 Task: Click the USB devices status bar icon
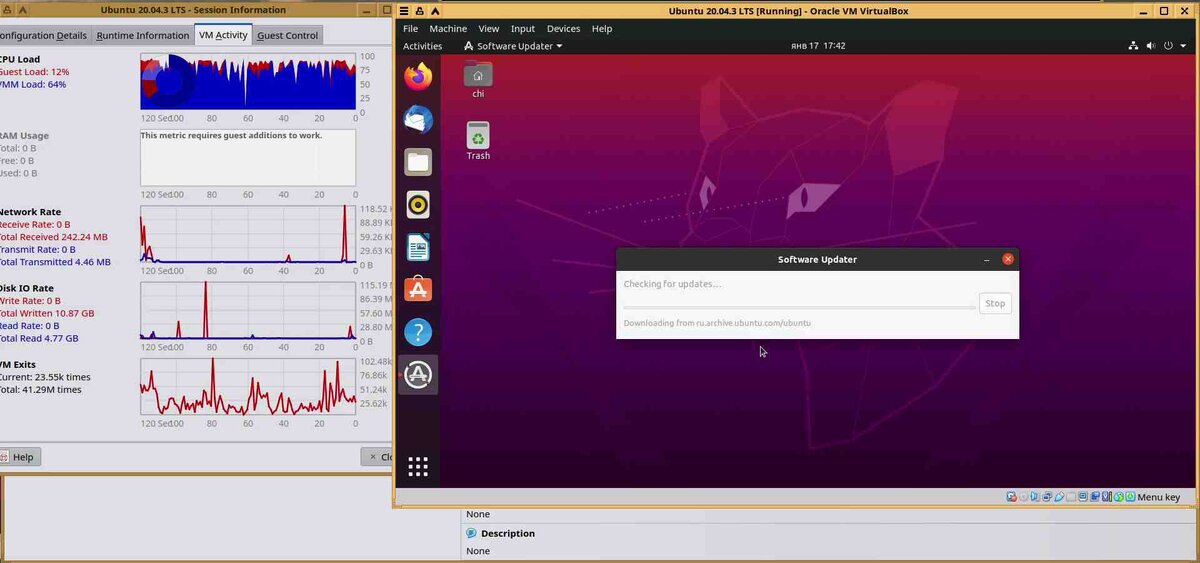click(1059, 497)
